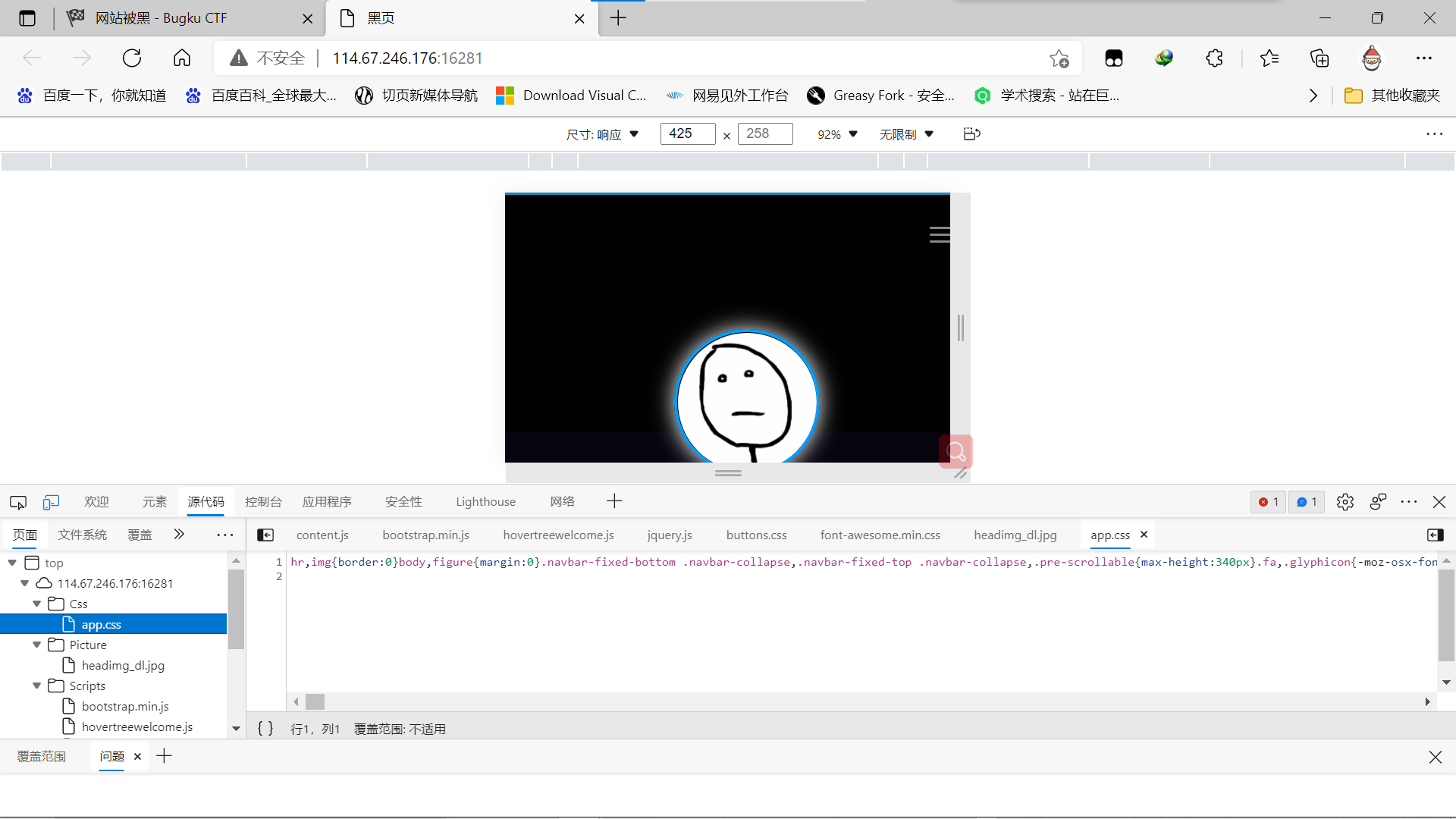Open headimg_dl.jpg in the tree
Viewport: 1456px width, 819px height.
(x=123, y=666)
